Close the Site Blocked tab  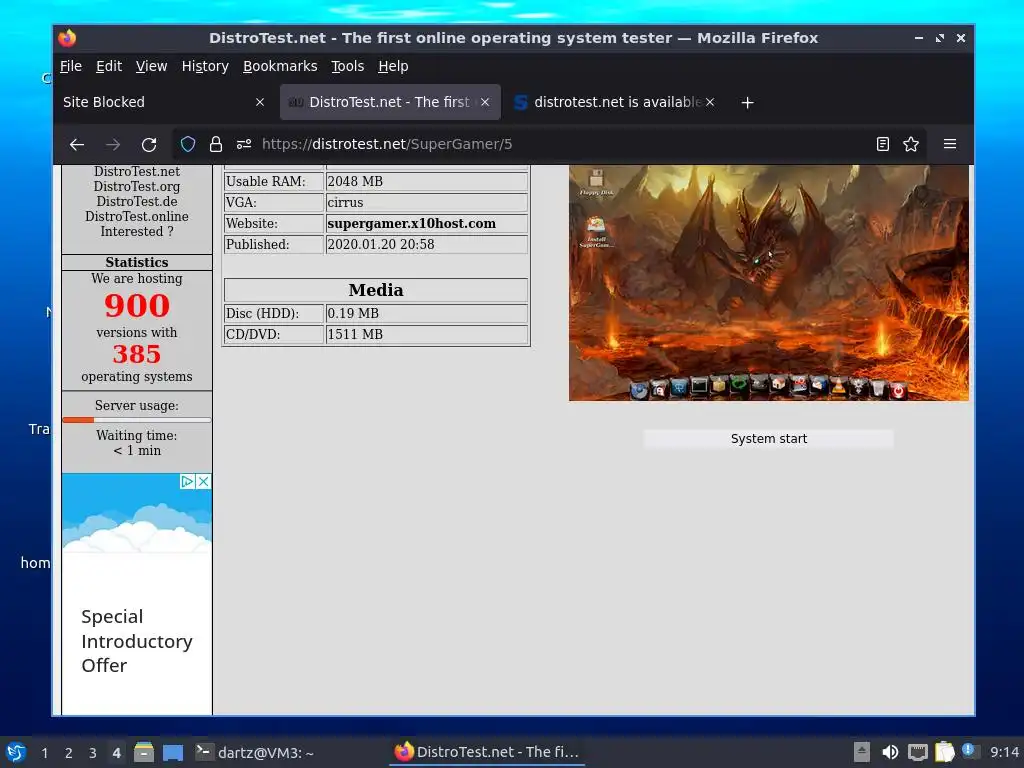(260, 102)
